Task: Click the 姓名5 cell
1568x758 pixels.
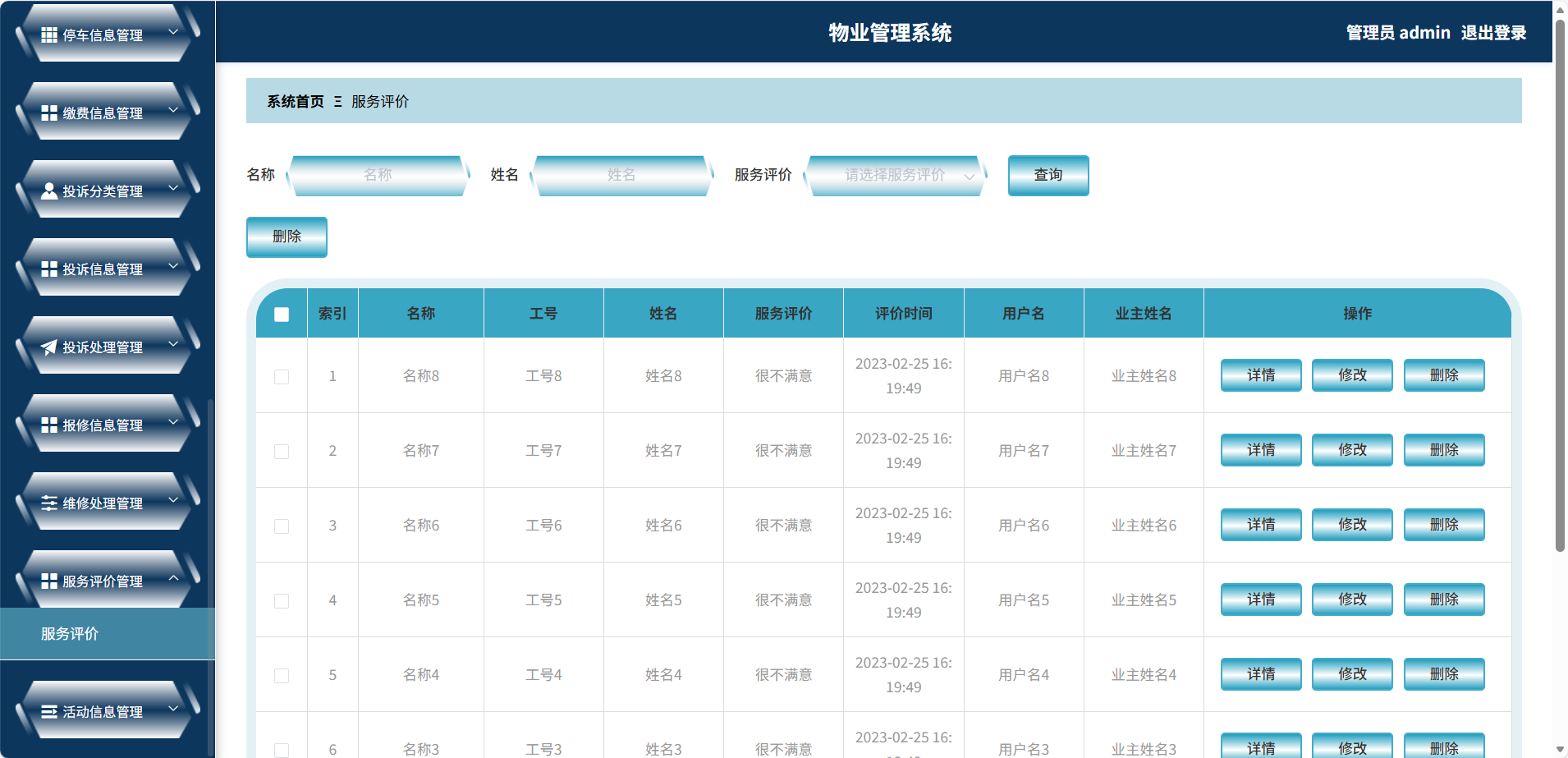Action: click(663, 600)
